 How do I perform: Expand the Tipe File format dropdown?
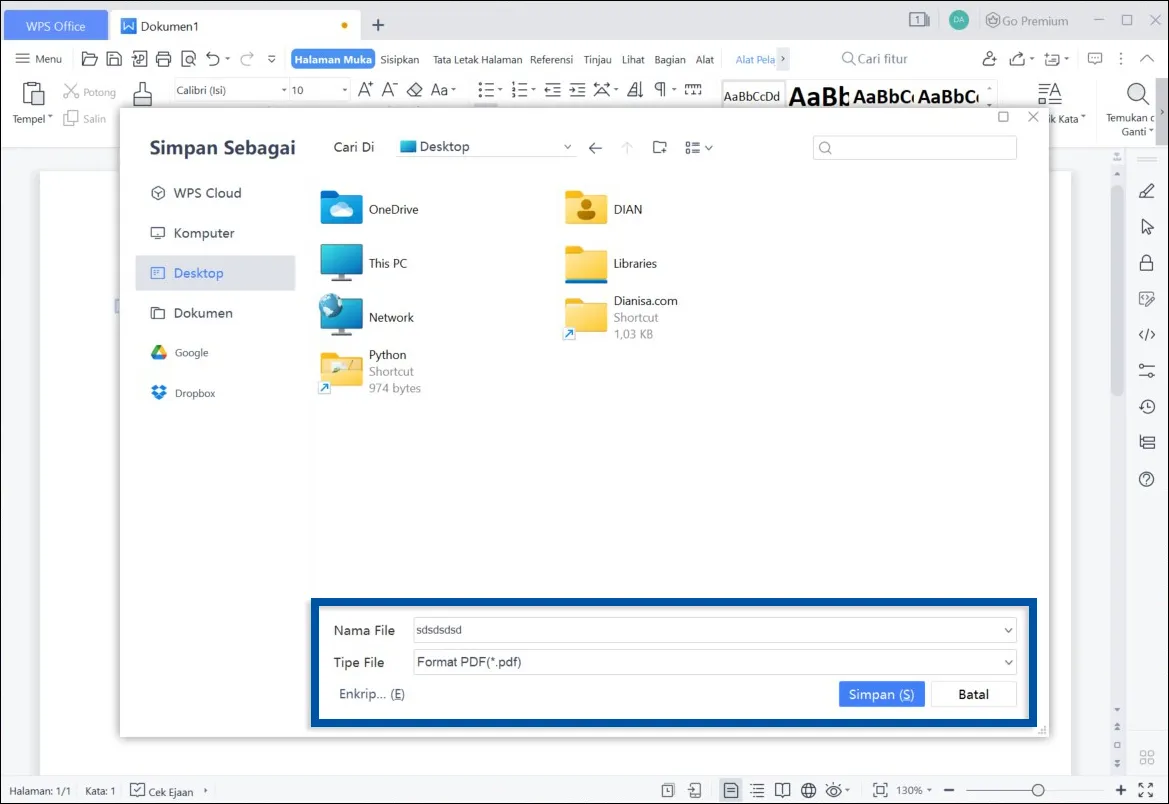[x=1007, y=662]
